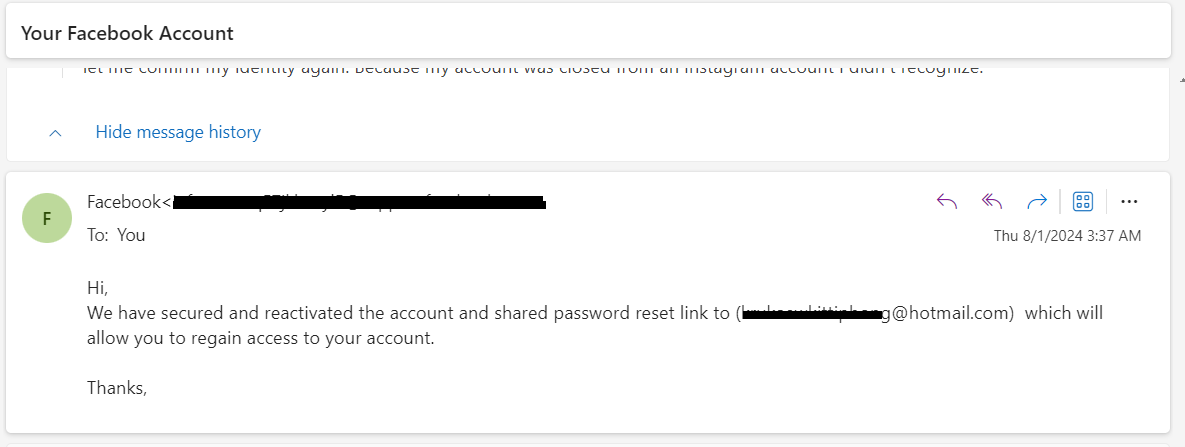This screenshot has height=447, width=1185.
Task: Click the Hi, greeting line
Action: tap(97, 287)
